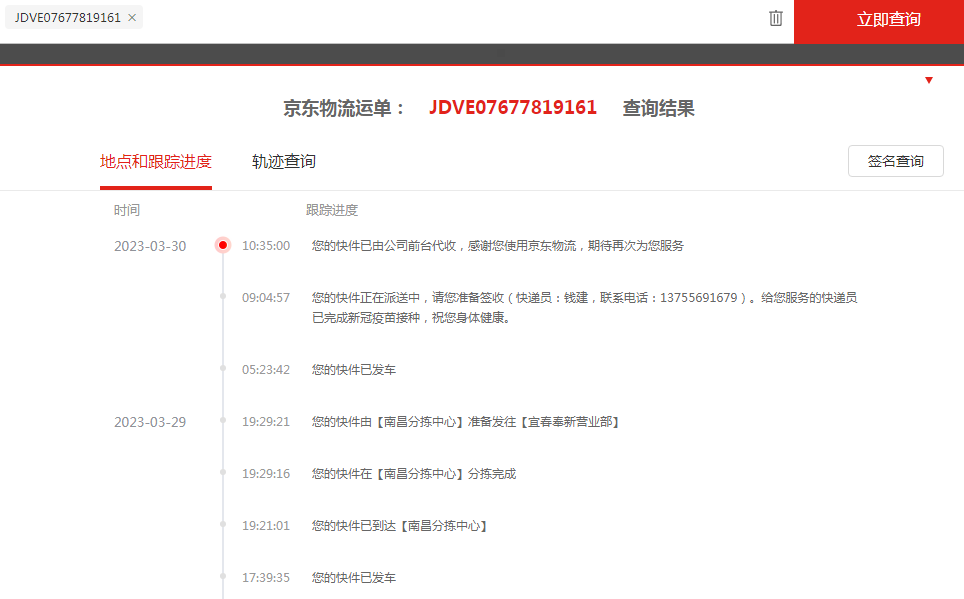
Task: Click the 您的快件已由公司前台代收 status message
Action: click(x=497, y=246)
